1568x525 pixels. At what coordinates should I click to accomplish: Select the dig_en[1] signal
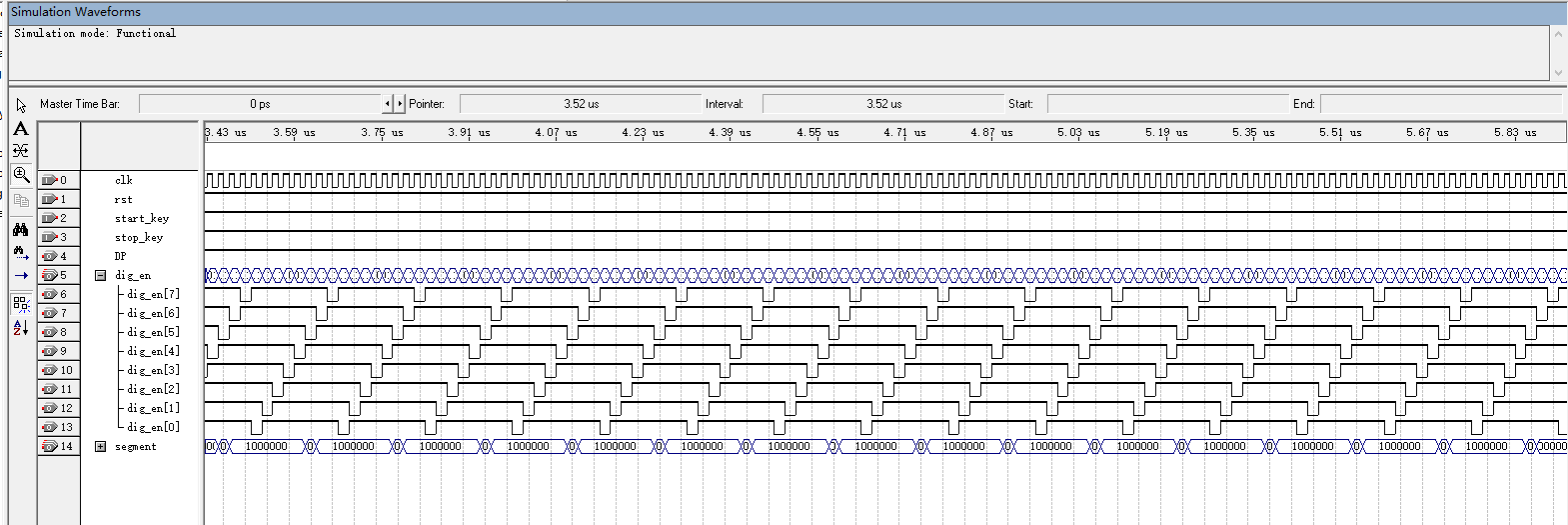coord(154,408)
